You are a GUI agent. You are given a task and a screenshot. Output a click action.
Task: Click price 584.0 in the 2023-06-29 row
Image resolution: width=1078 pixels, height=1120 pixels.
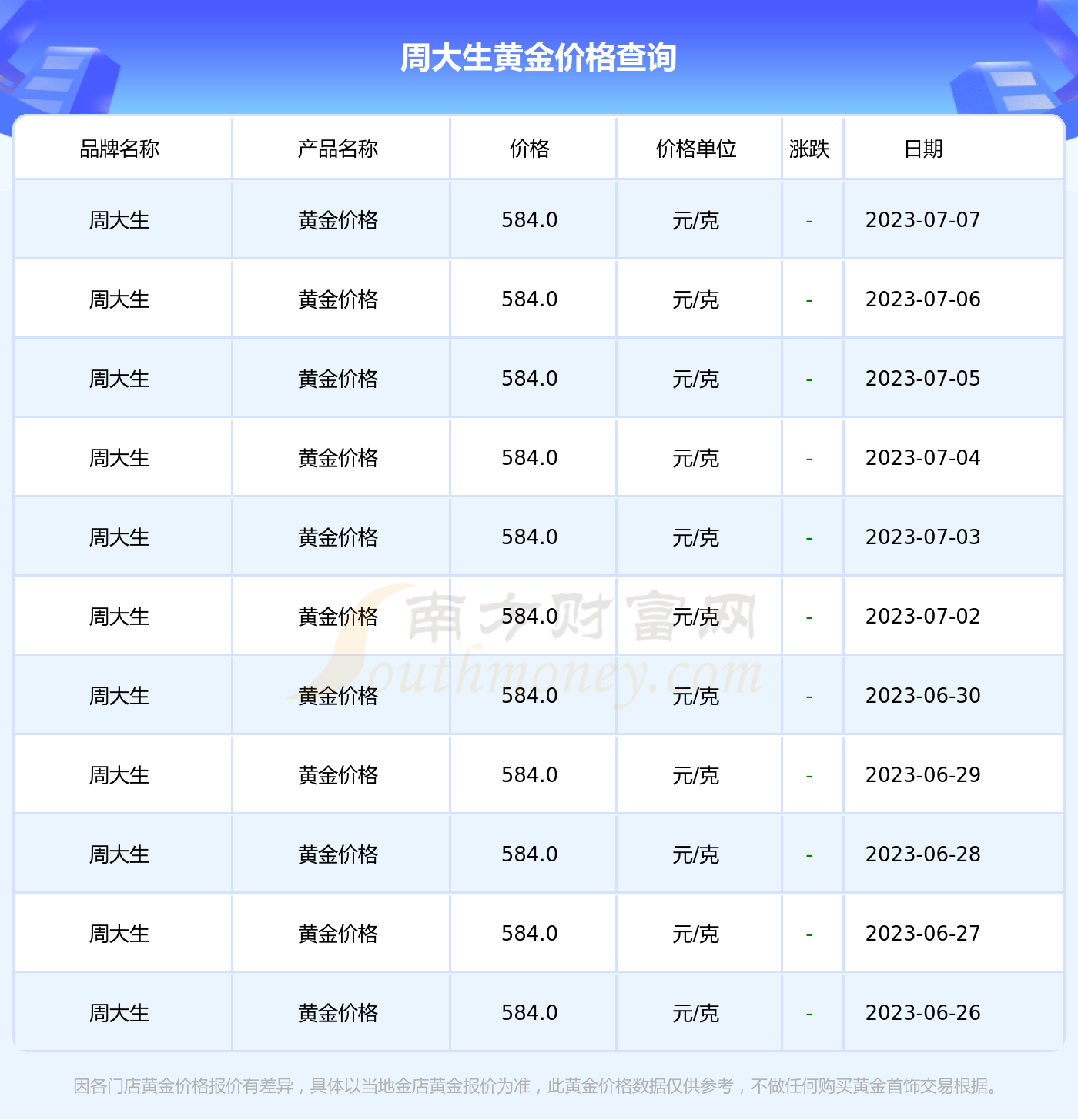[x=530, y=775]
